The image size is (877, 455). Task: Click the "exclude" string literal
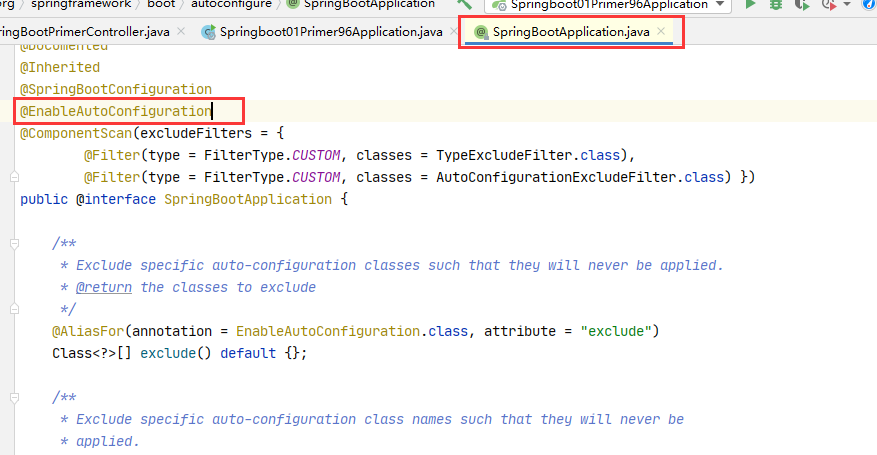616,331
